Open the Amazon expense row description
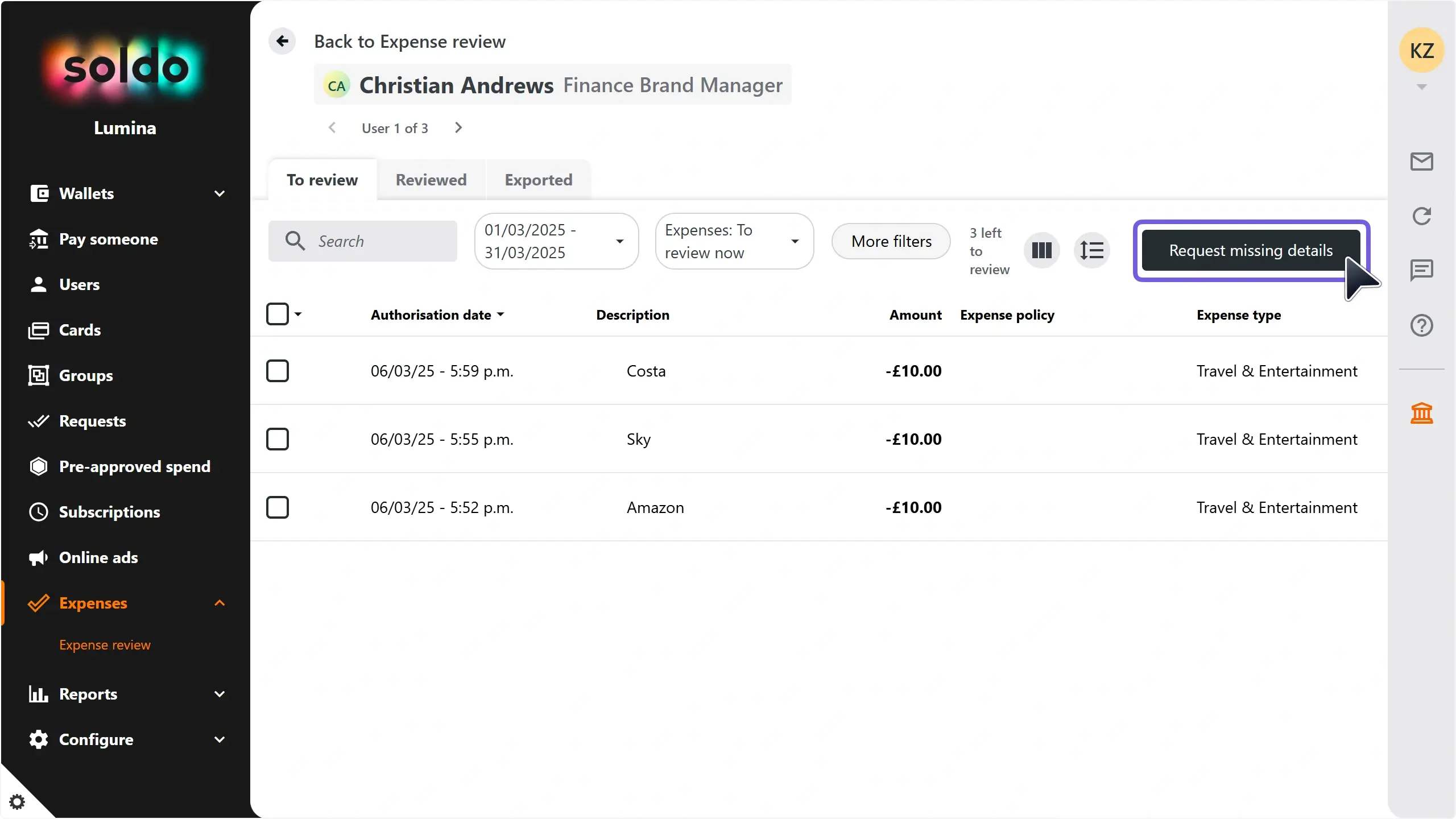 [655, 507]
